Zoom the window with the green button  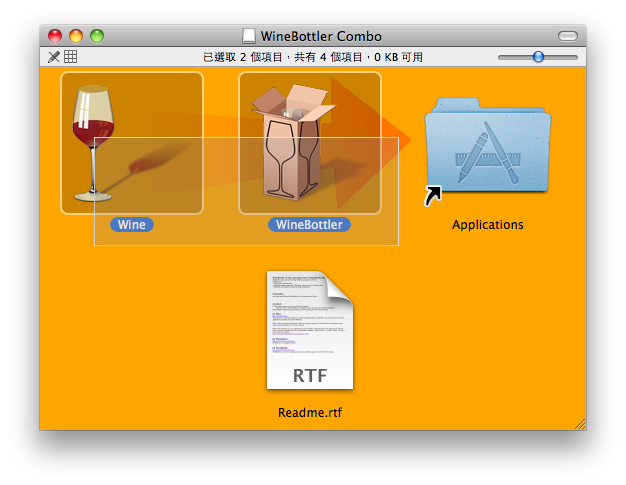click(97, 36)
